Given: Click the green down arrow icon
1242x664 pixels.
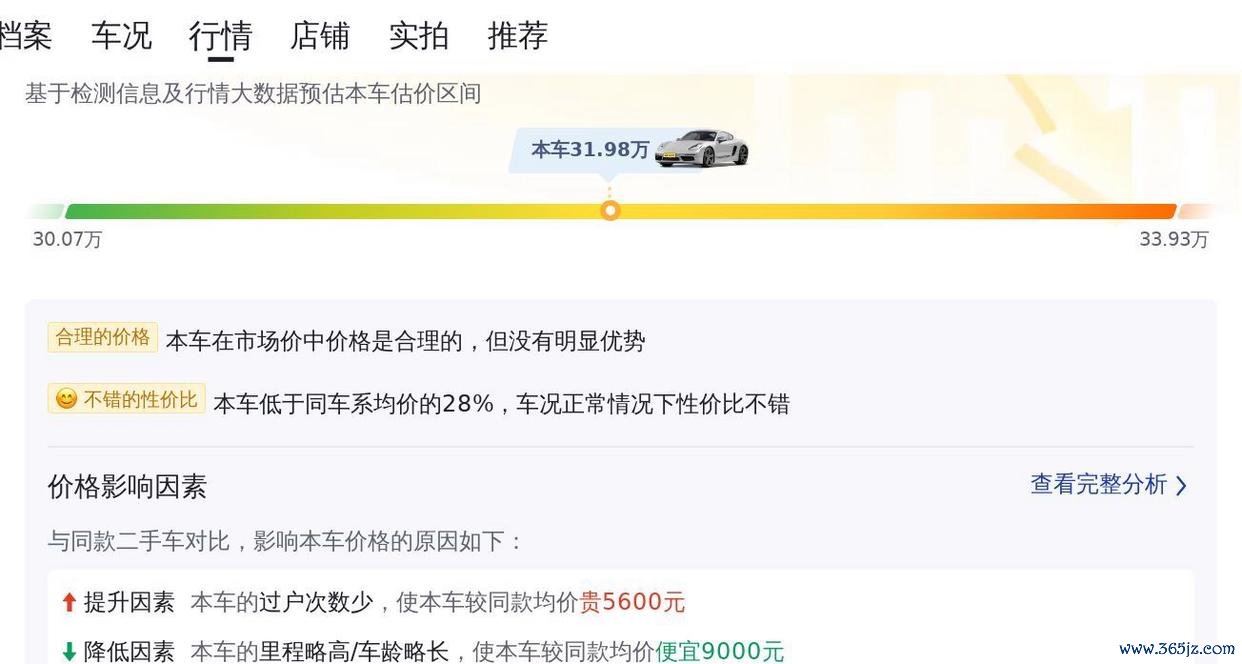Looking at the screenshot, I should tap(69, 652).
